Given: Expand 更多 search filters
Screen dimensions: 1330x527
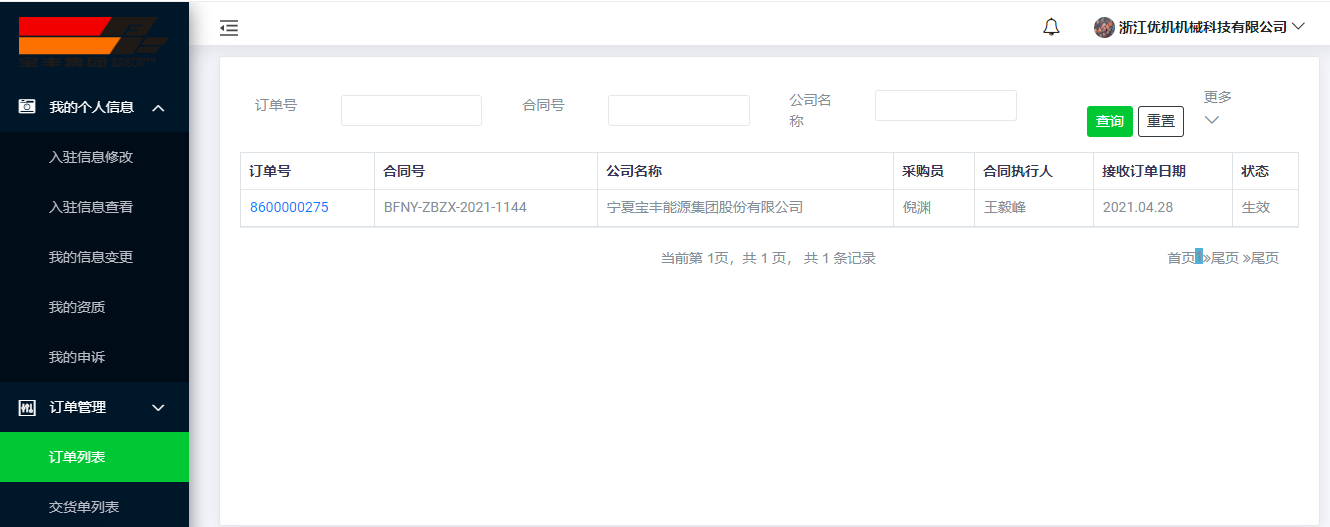Looking at the screenshot, I should pyautogui.click(x=1217, y=108).
